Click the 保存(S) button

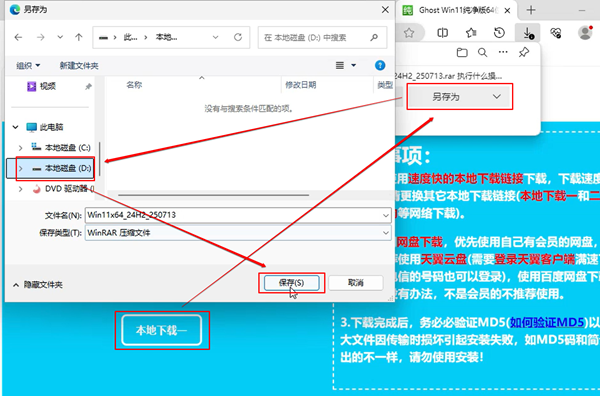pos(292,283)
